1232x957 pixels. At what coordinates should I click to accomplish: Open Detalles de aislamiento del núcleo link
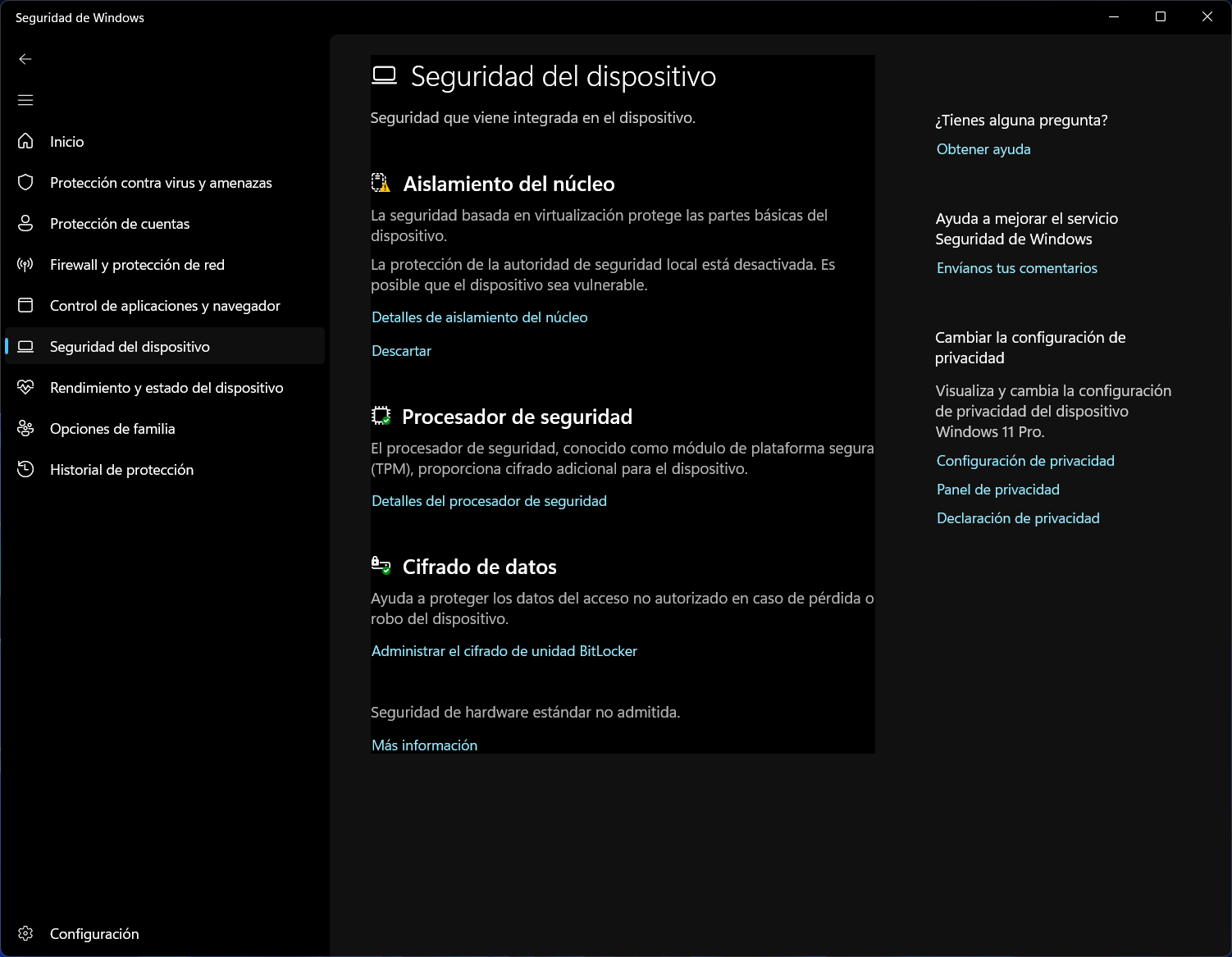[480, 317]
